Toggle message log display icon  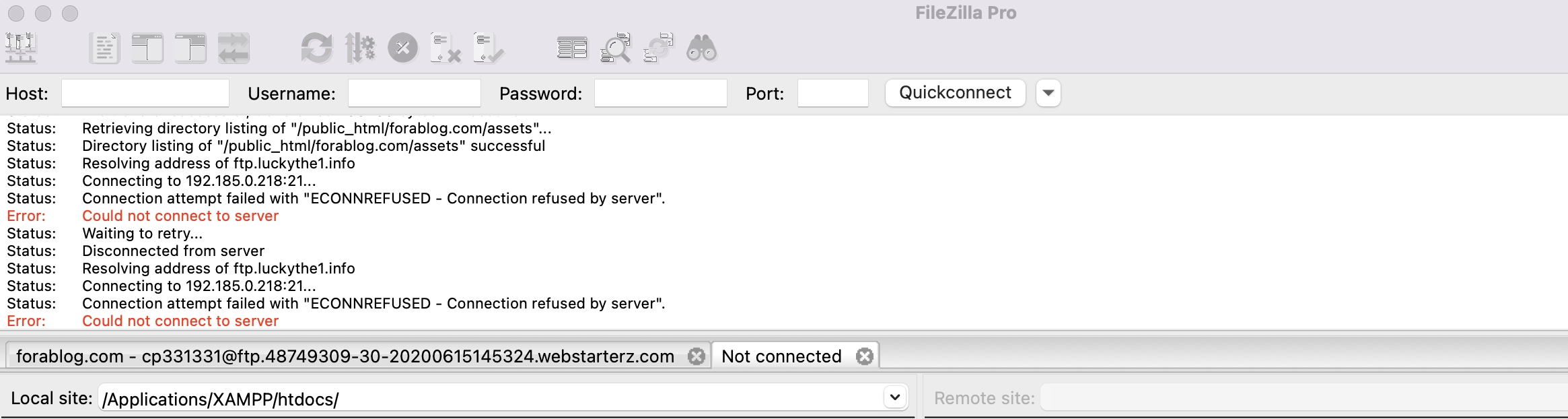pos(104,48)
